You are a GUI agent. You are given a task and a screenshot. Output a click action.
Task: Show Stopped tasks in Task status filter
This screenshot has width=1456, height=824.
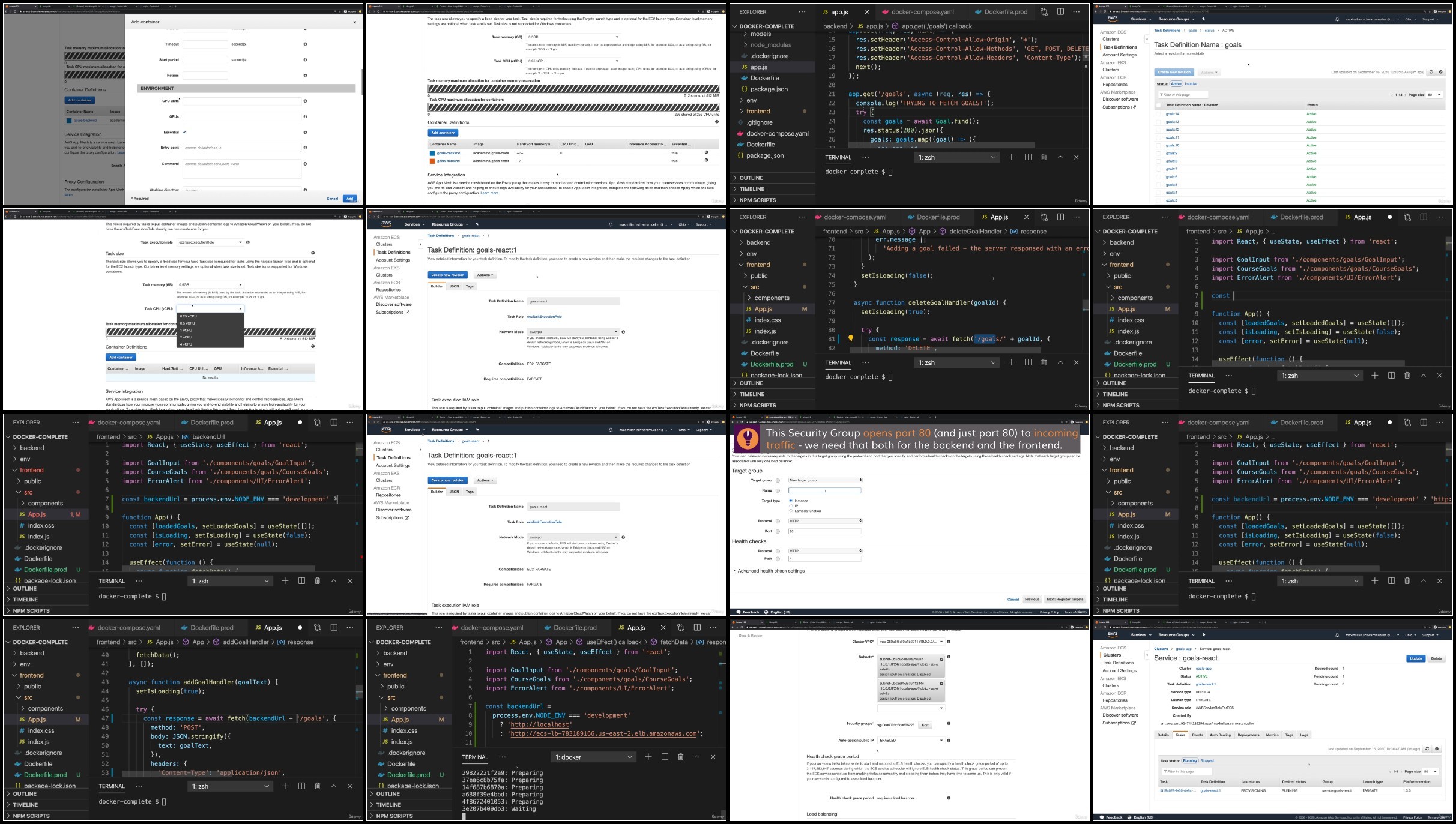pos(1207,760)
